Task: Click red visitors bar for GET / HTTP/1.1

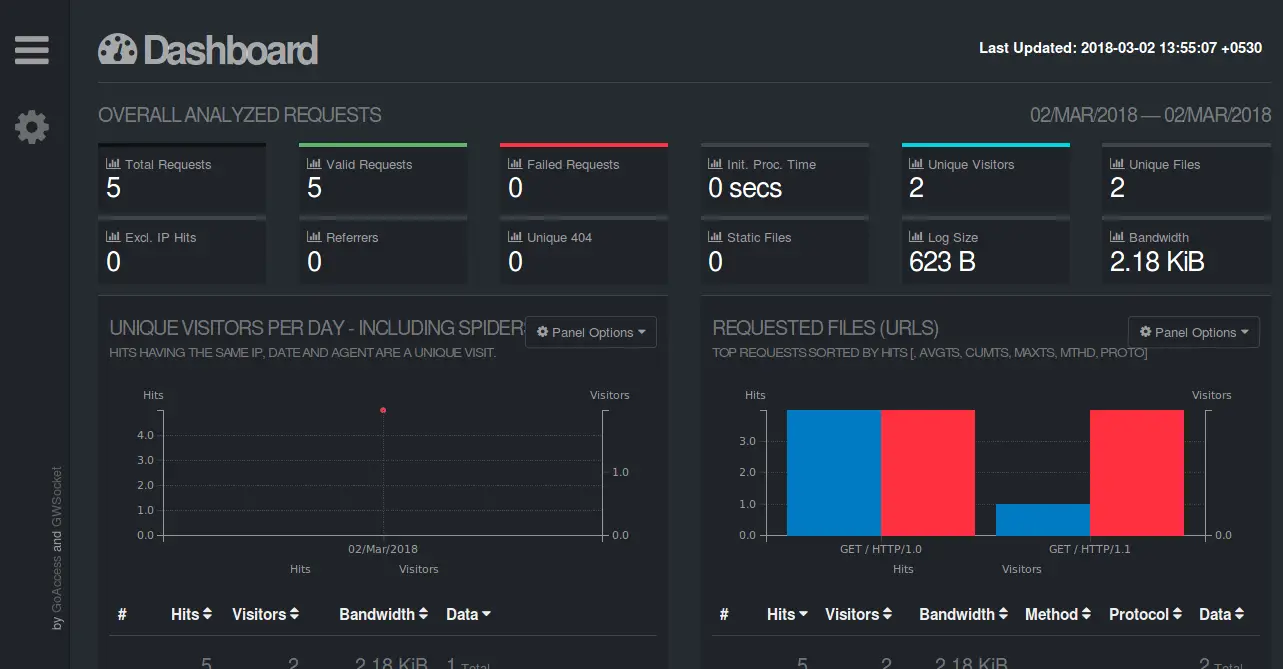Action: pyautogui.click(x=1137, y=472)
